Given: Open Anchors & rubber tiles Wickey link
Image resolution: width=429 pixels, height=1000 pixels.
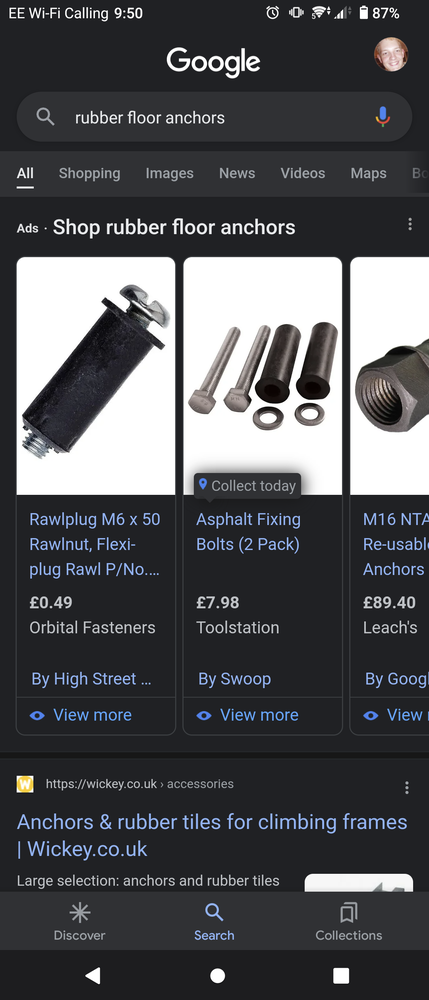Looking at the screenshot, I should point(212,835).
